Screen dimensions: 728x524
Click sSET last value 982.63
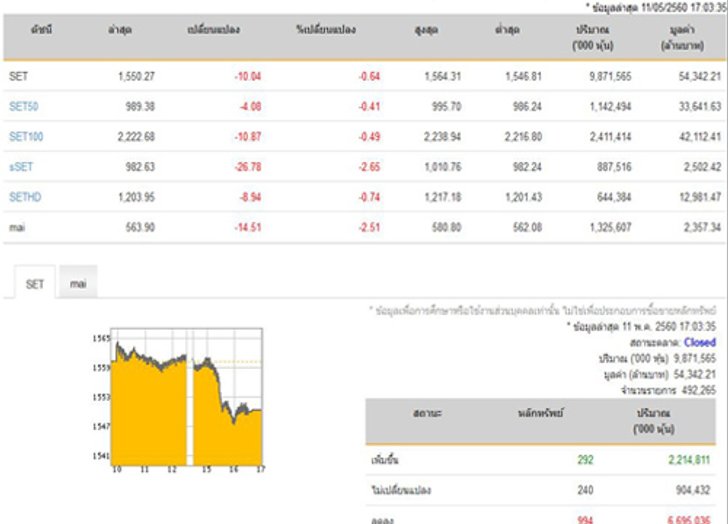tap(140, 167)
